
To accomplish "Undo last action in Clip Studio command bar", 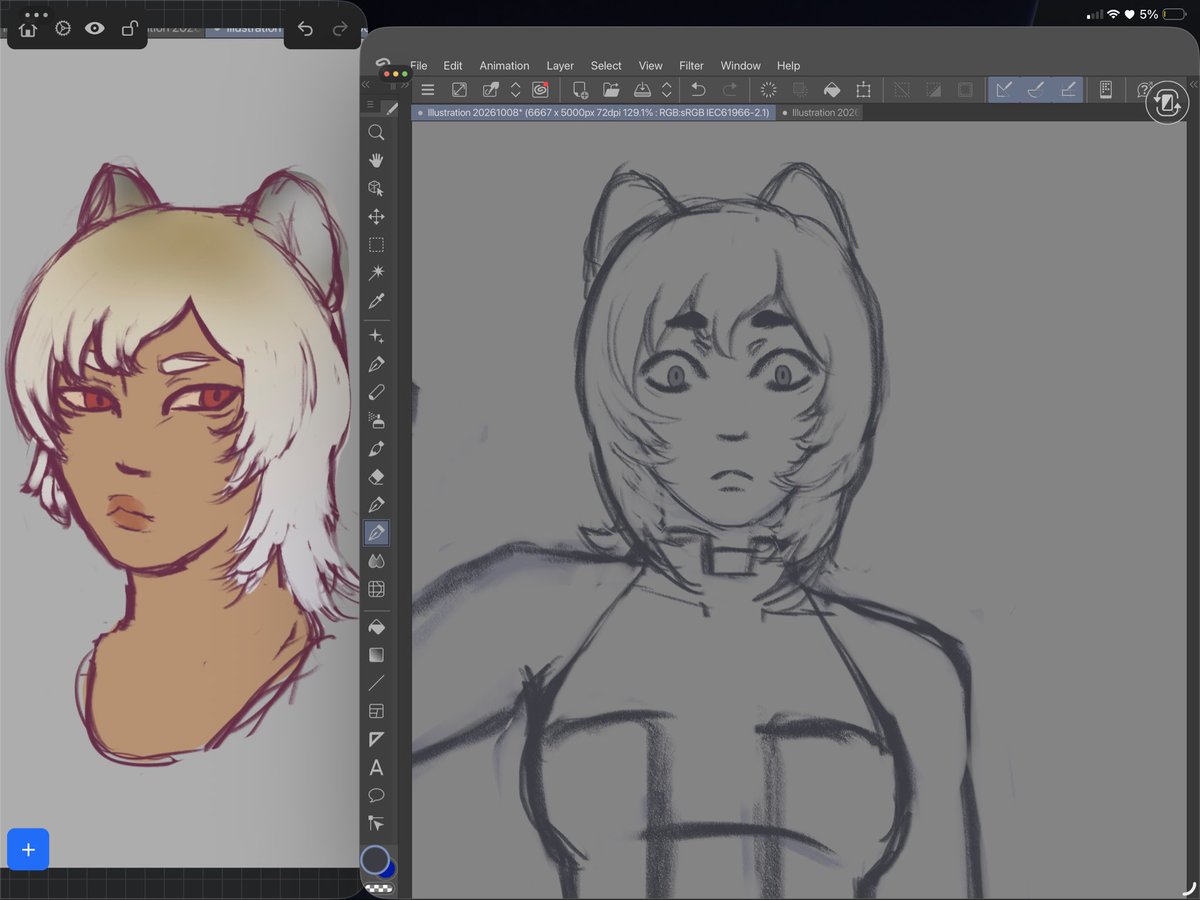I will click(x=699, y=90).
